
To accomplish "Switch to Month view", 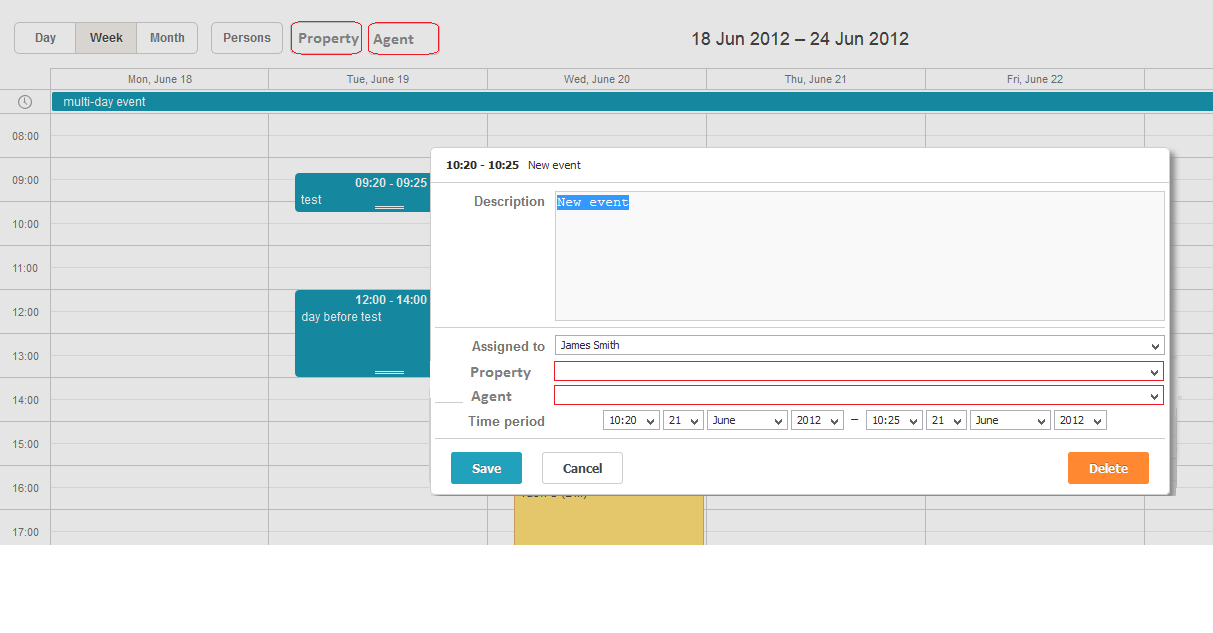I will click(167, 38).
